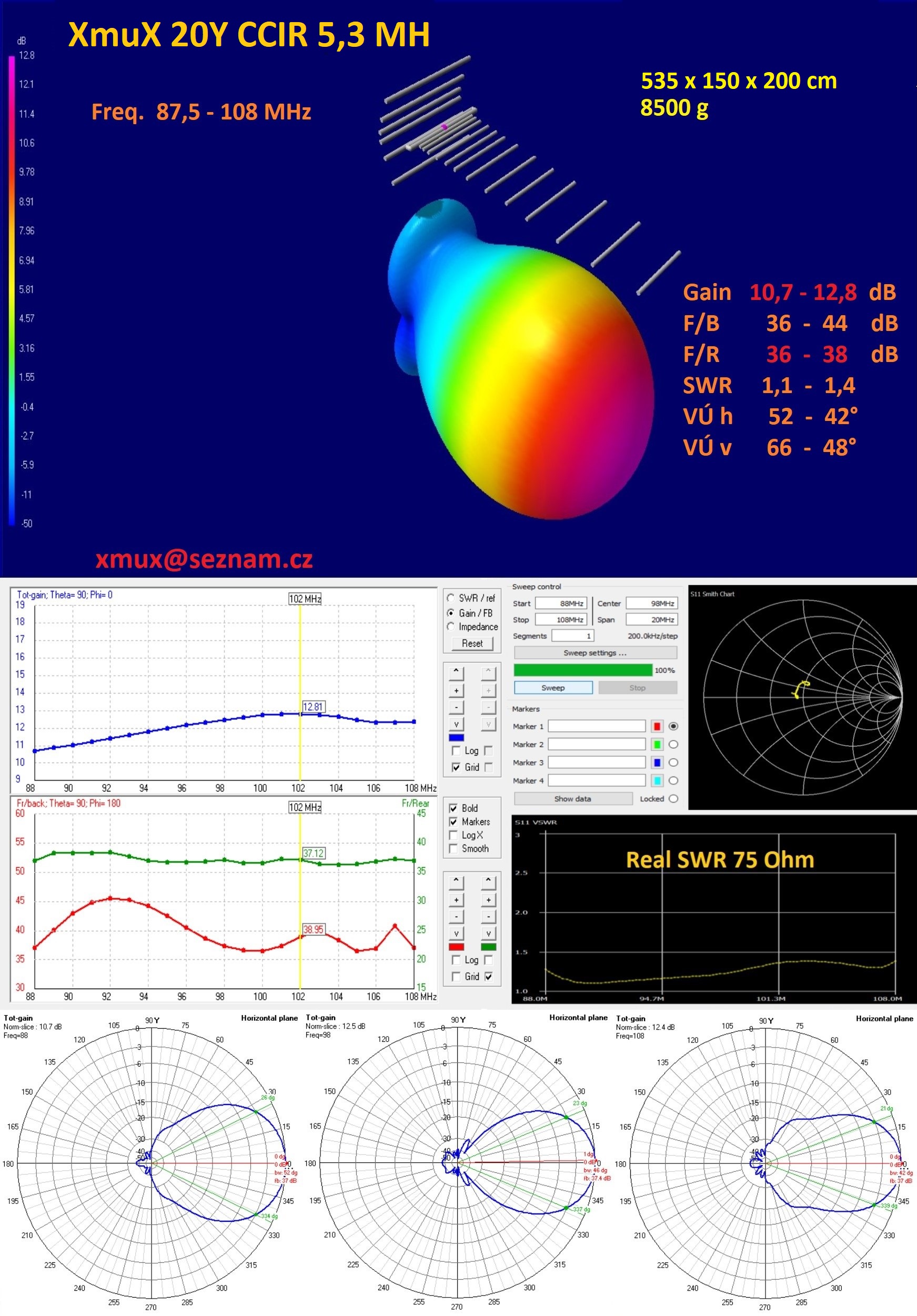The image size is (917, 1316).
Task: Click the v button above the green swatch
Action: (488, 933)
